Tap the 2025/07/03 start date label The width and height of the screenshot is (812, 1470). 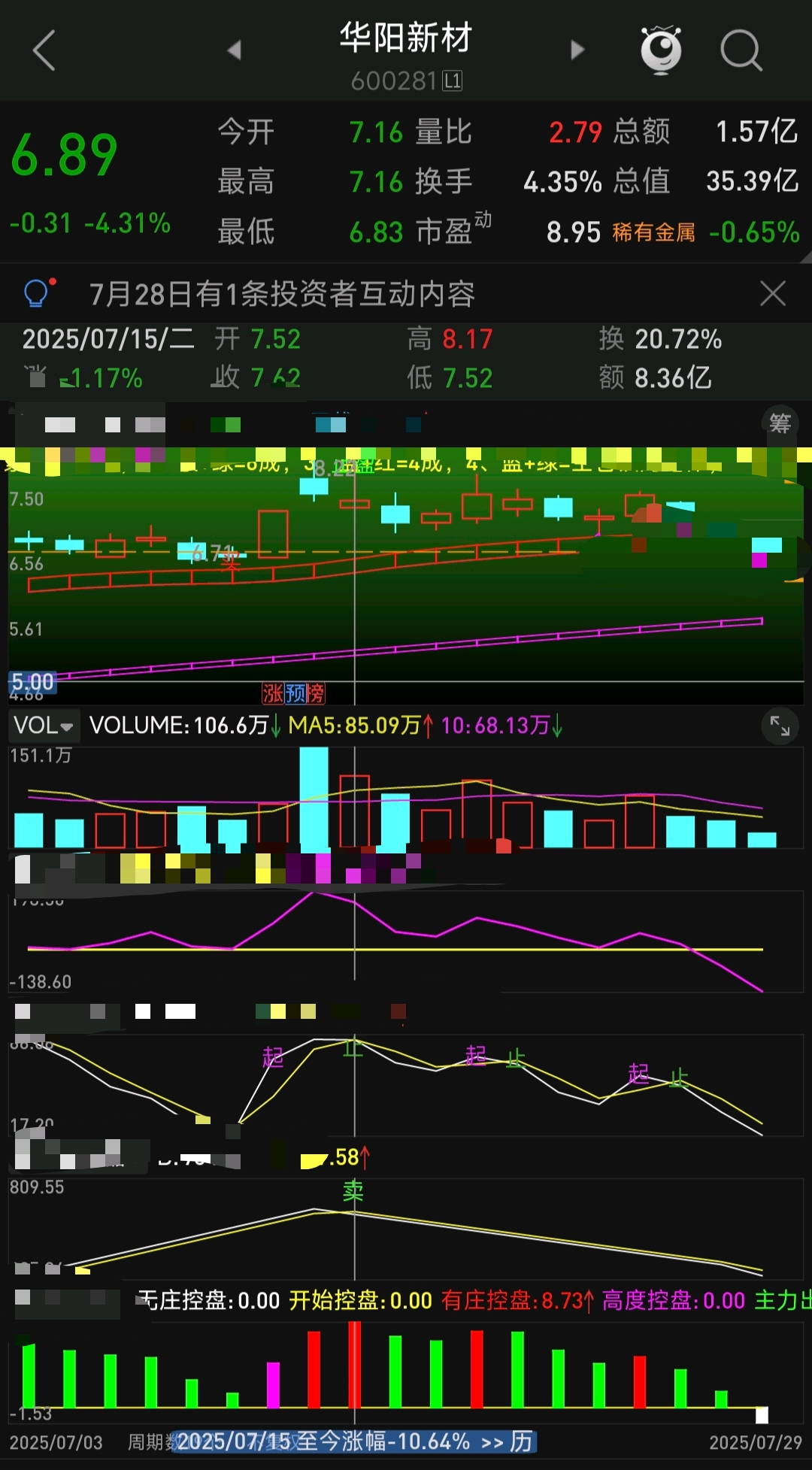[x=56, y=1442]
